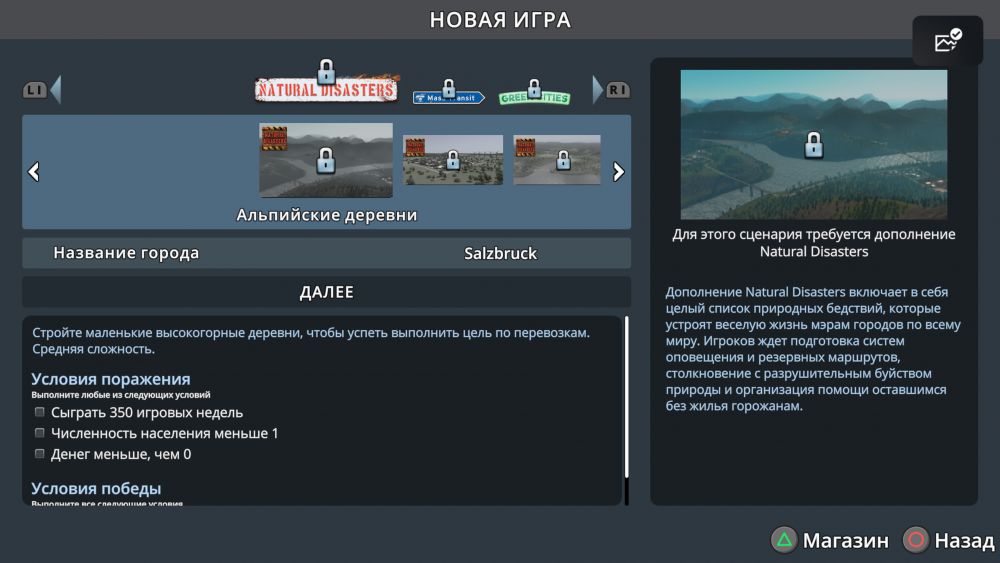Click the Условия поражения heading

tap(111, 379)
